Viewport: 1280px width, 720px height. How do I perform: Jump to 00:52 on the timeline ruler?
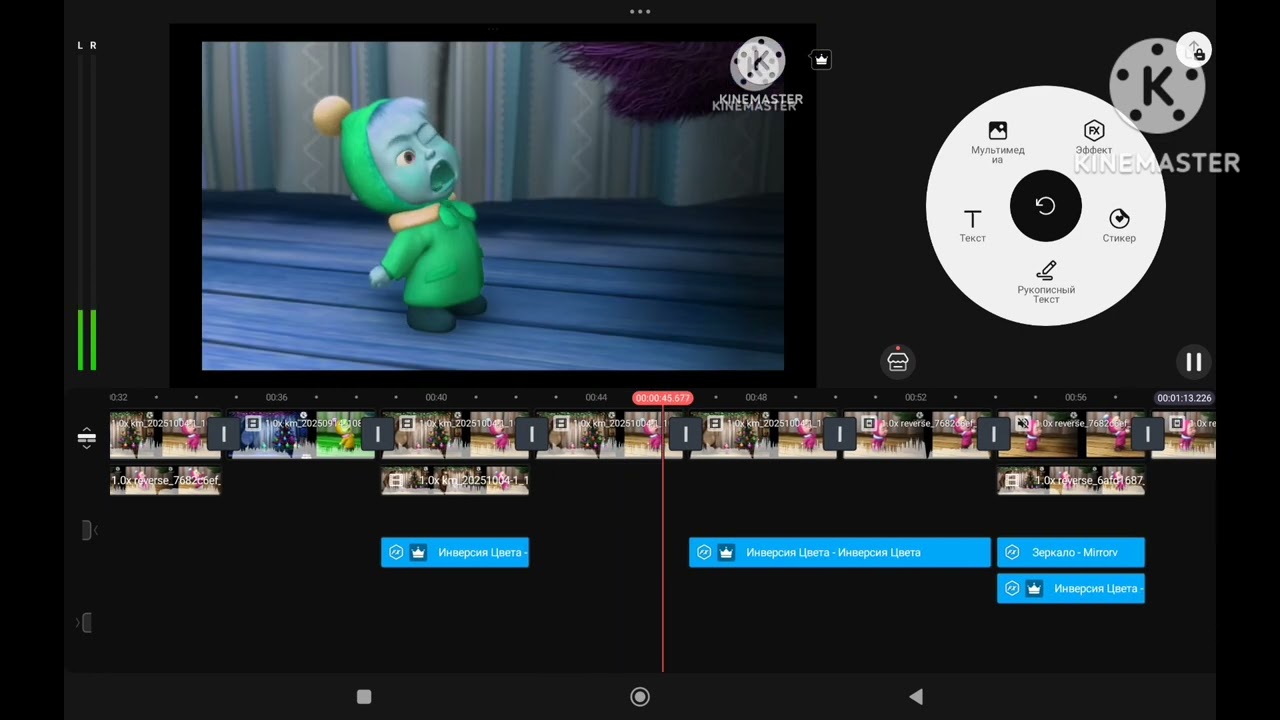click(916, 398)
